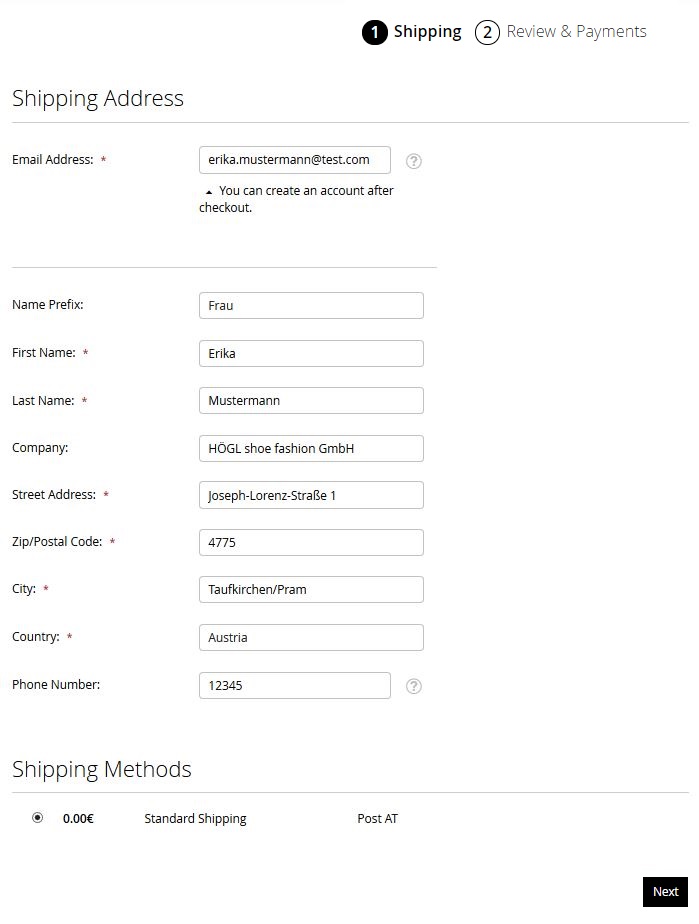Focus the Last Name field with Mustermann

pos(311,401)
